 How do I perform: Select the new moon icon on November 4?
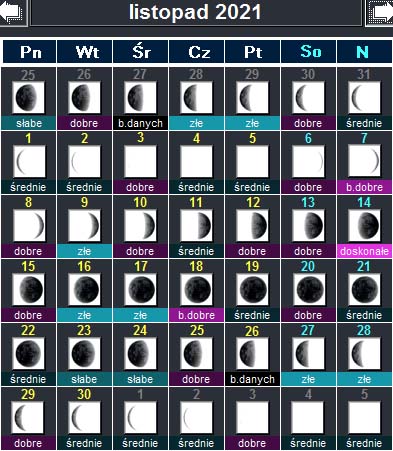click(196, 161)
